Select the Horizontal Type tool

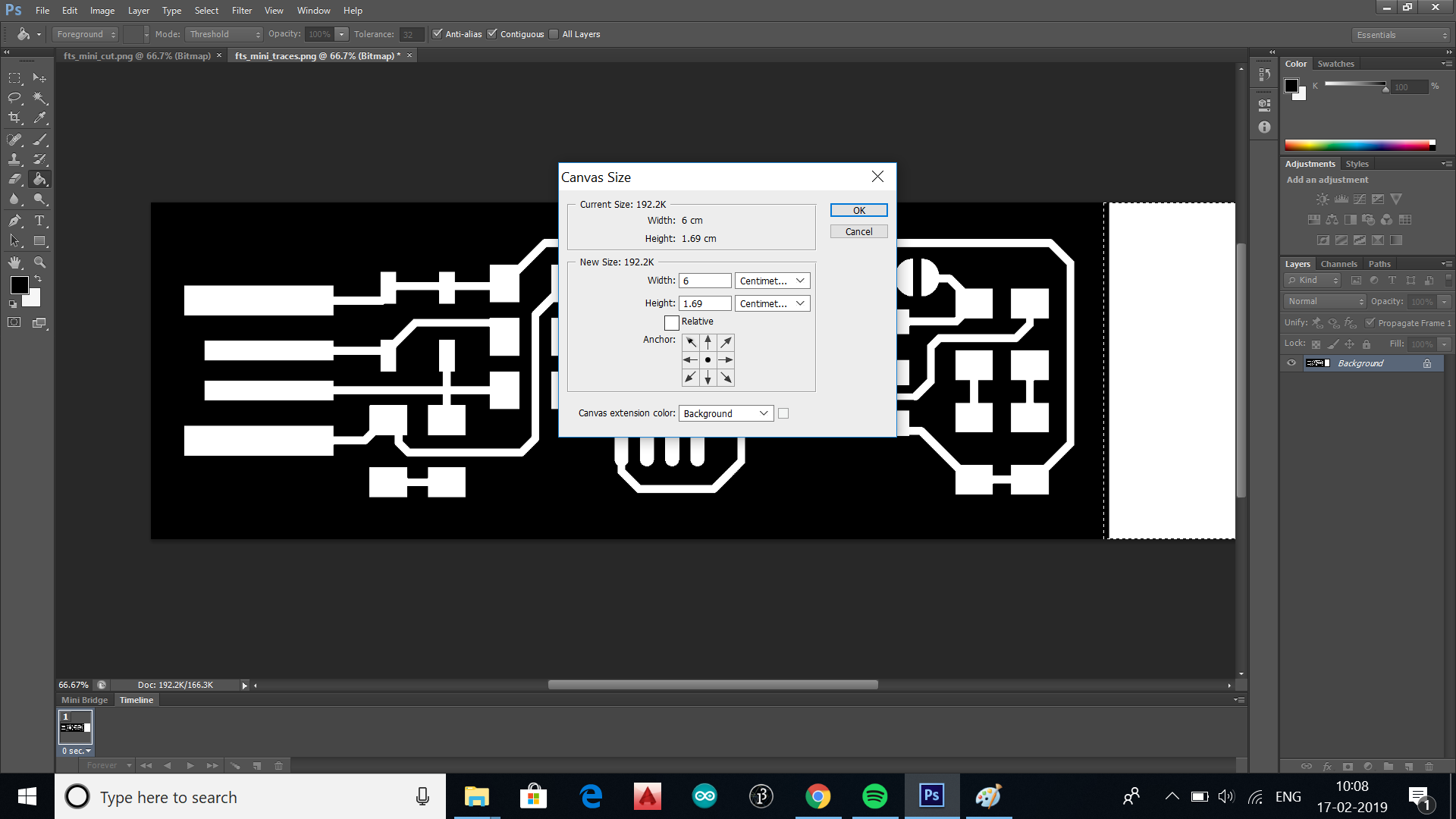[x=39, y=221]
